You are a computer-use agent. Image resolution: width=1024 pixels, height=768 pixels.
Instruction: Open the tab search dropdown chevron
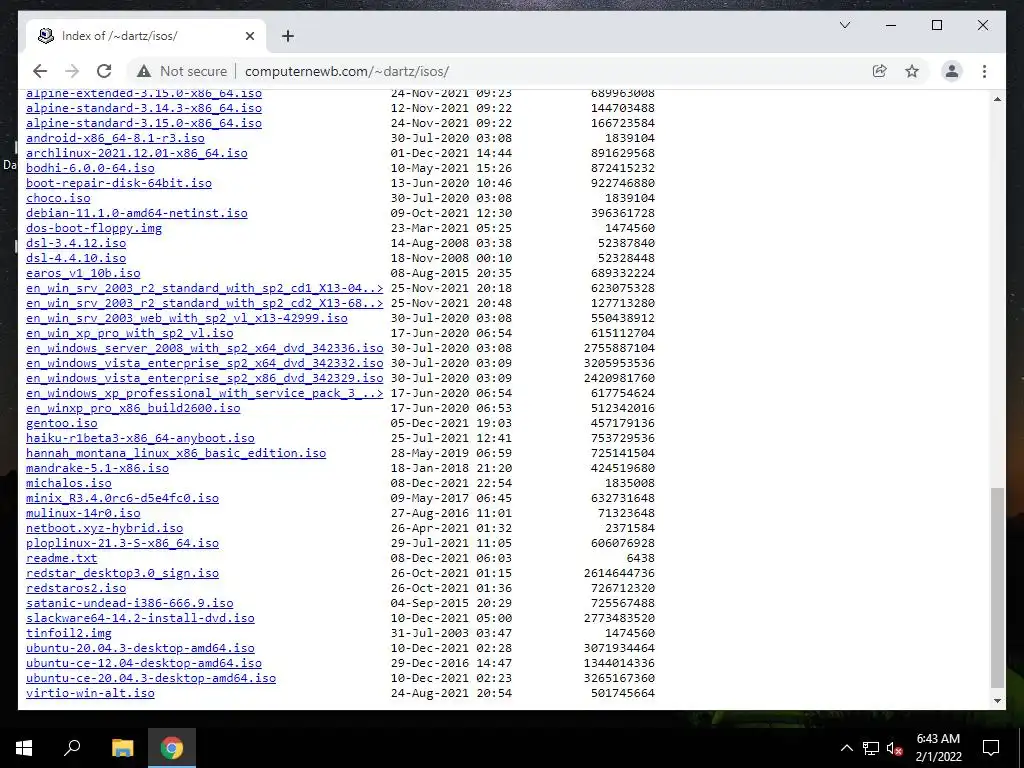pyautogui.click(x=844, y=25)
